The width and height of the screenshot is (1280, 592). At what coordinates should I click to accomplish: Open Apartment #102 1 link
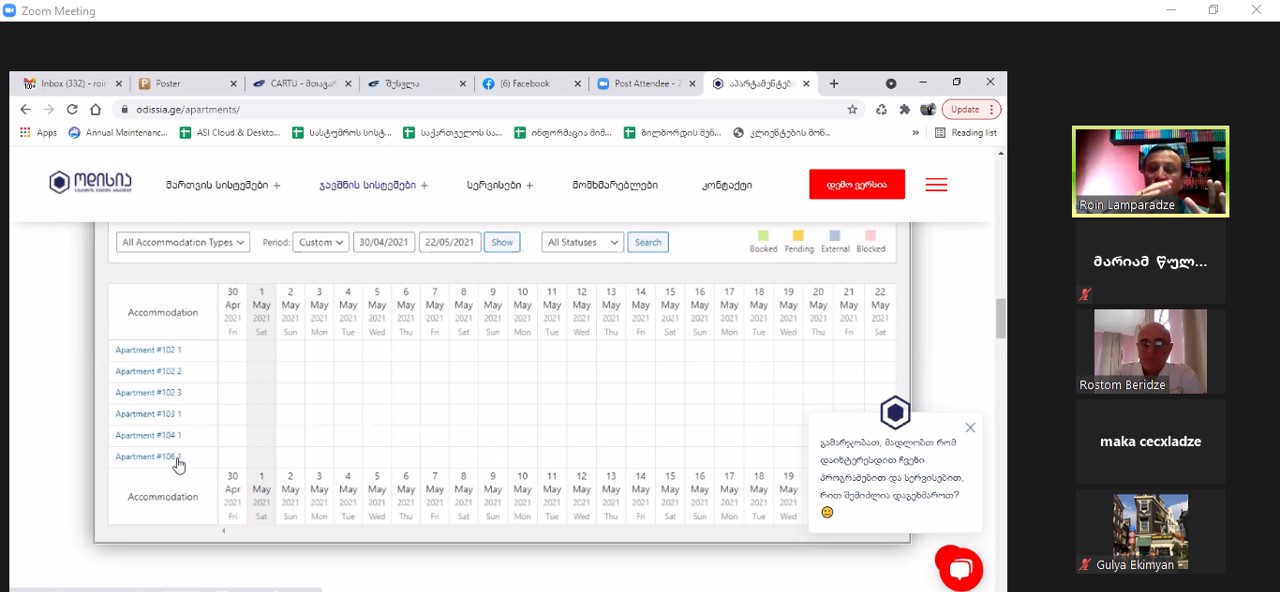[148, 350]
